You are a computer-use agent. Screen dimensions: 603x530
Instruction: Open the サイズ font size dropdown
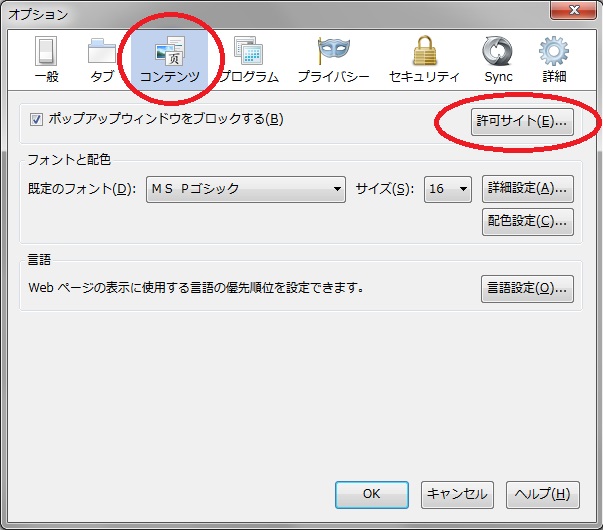click(x=447, y=189)
